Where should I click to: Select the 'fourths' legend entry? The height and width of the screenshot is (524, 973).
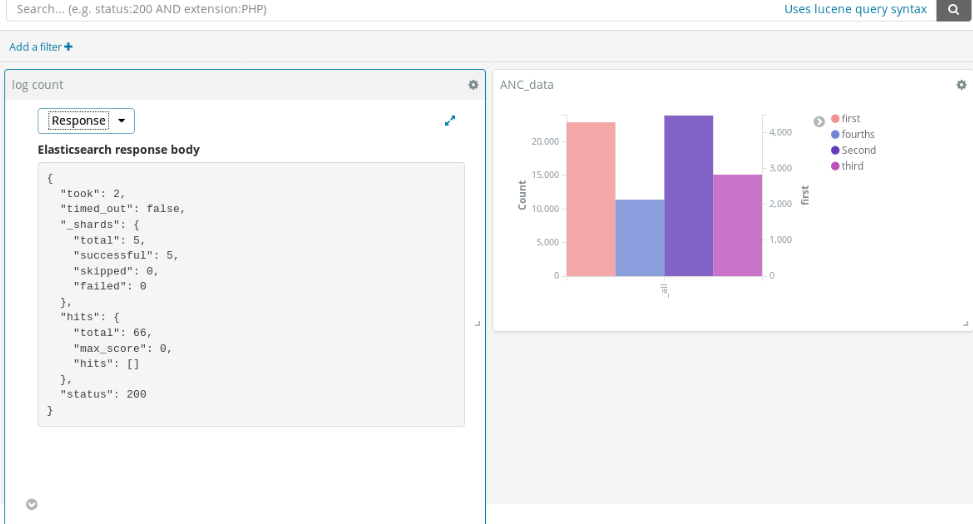[857, 134]
